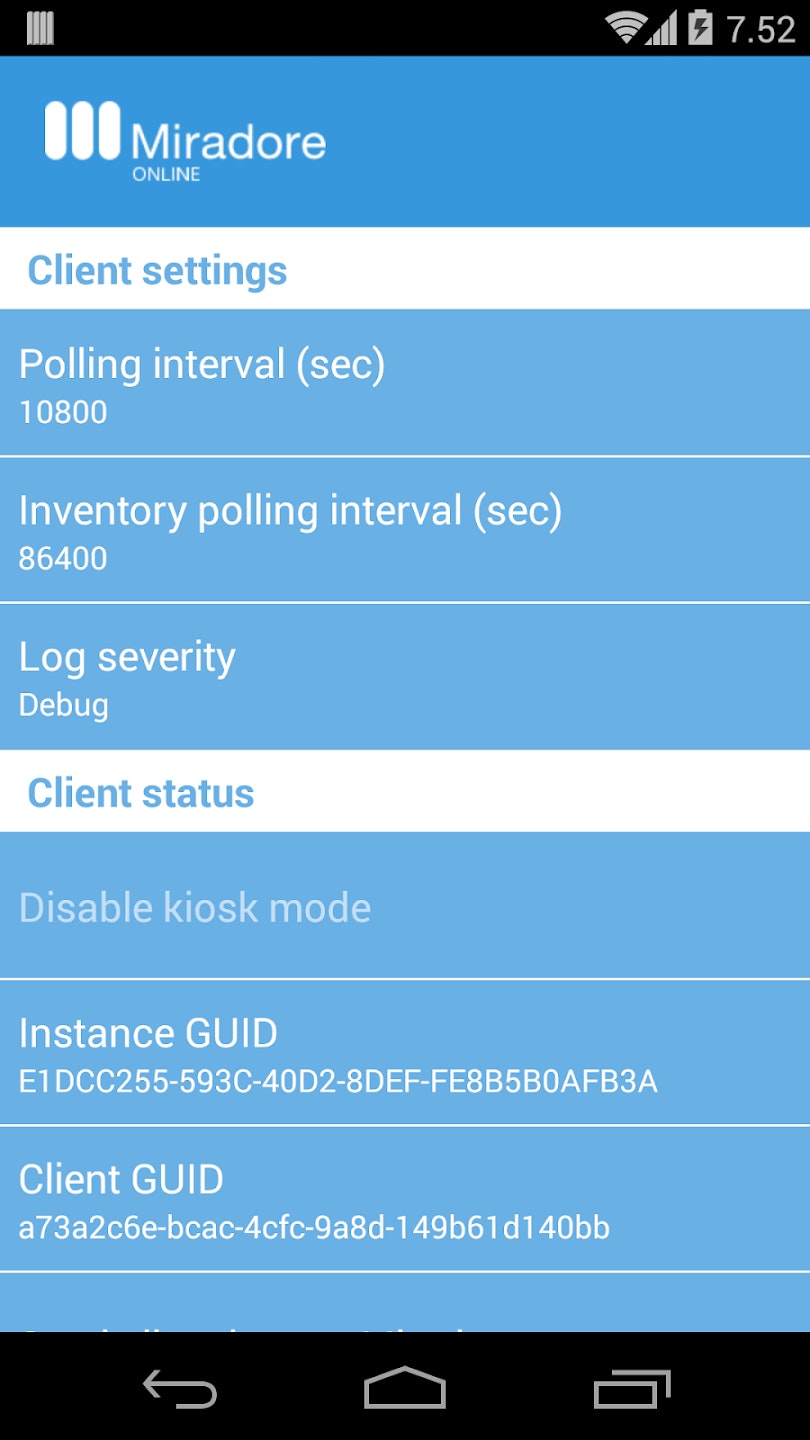Tap the barcode notification icon in status bar
The image size is (810, 1440).
click(x=40, y=28)
